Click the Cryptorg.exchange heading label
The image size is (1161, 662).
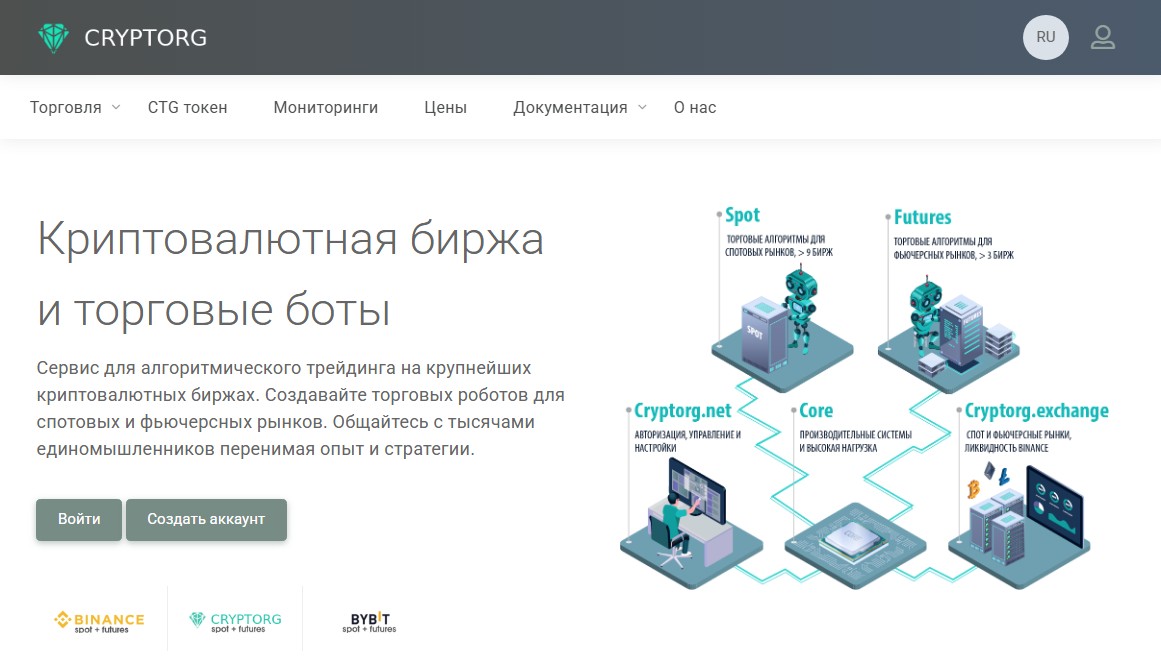coord(1037,411)
